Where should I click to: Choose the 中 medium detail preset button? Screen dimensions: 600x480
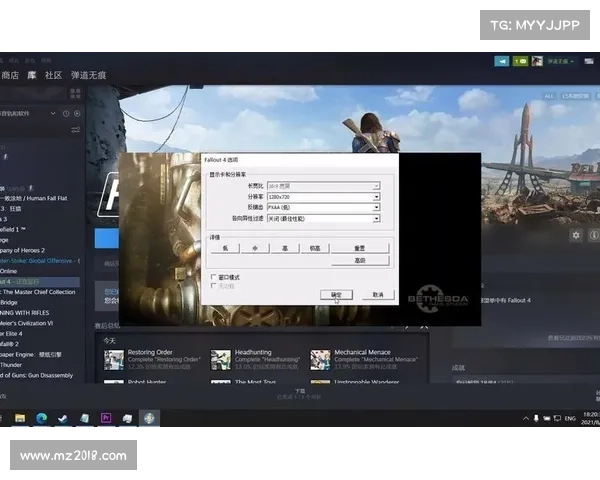(x=255, y=248)
